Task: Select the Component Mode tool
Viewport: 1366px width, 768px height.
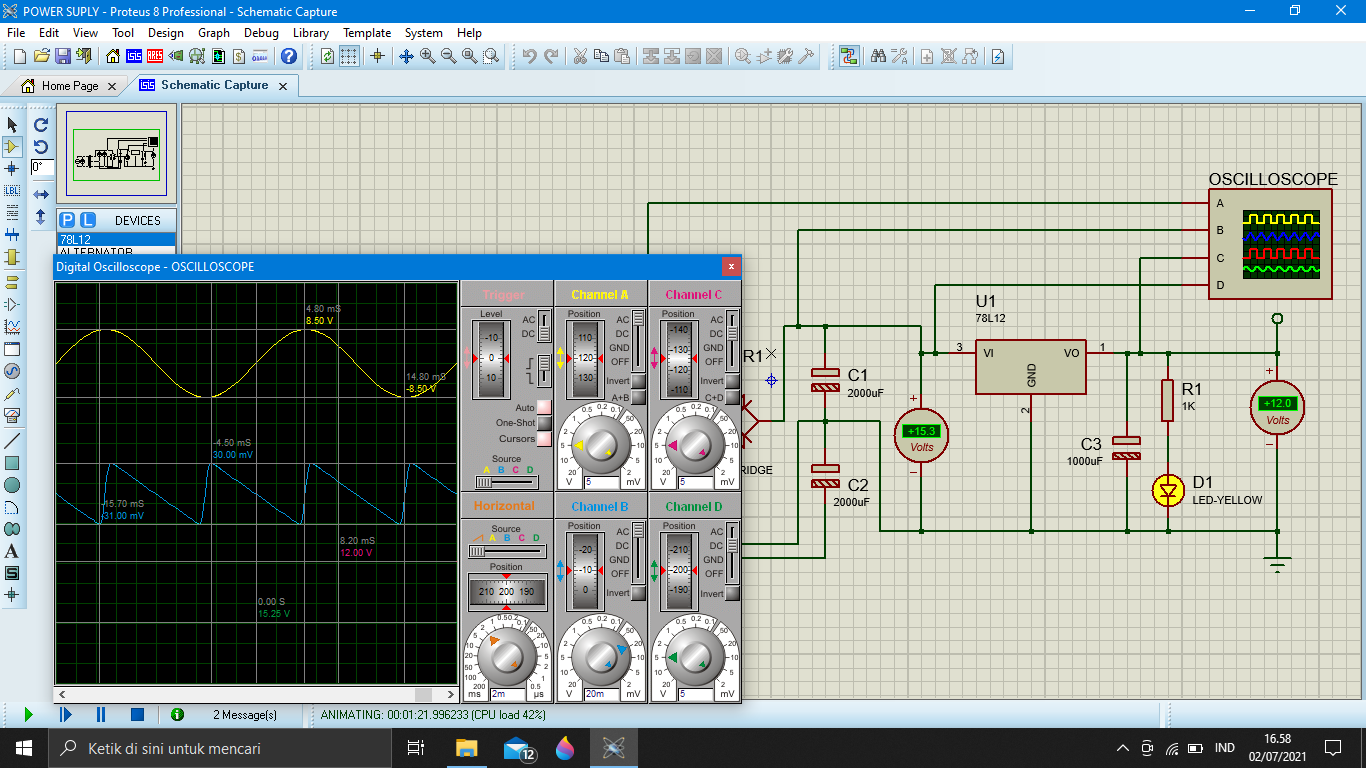Action: (x=12, y=146)
